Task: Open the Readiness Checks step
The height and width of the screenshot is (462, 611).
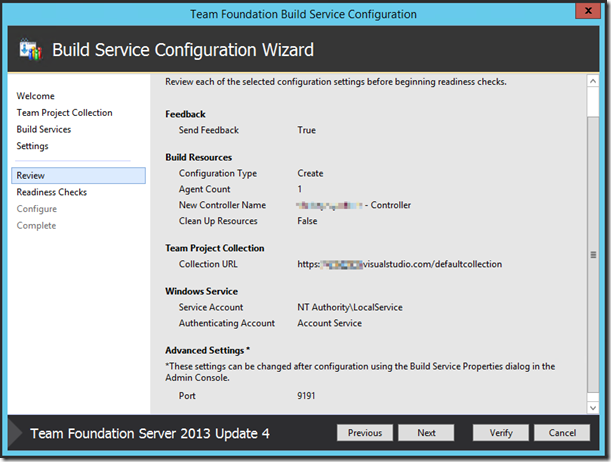Action: pos(51,192)
